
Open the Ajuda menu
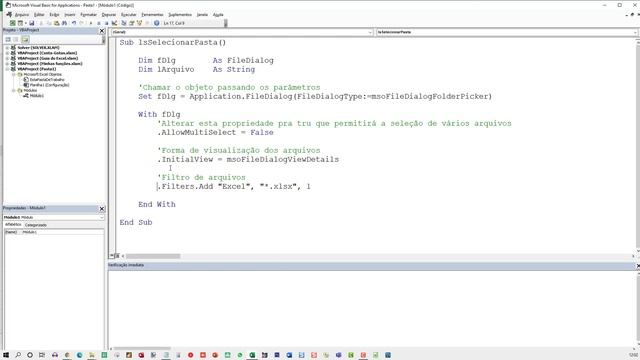tap(218, 15)
